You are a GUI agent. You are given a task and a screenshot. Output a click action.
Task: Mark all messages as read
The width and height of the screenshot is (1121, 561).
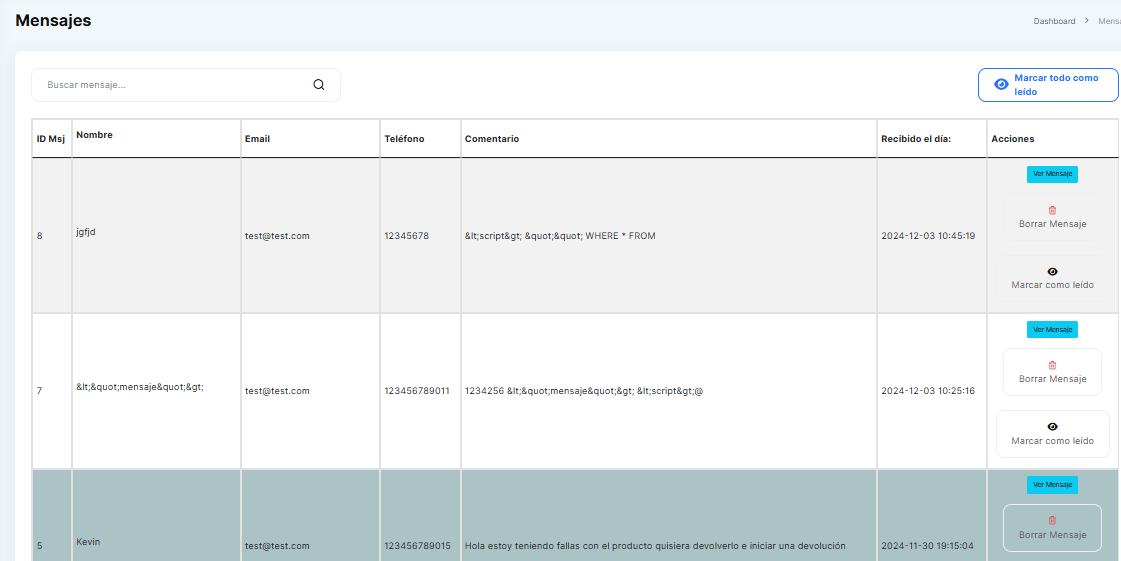(1048, 85)
